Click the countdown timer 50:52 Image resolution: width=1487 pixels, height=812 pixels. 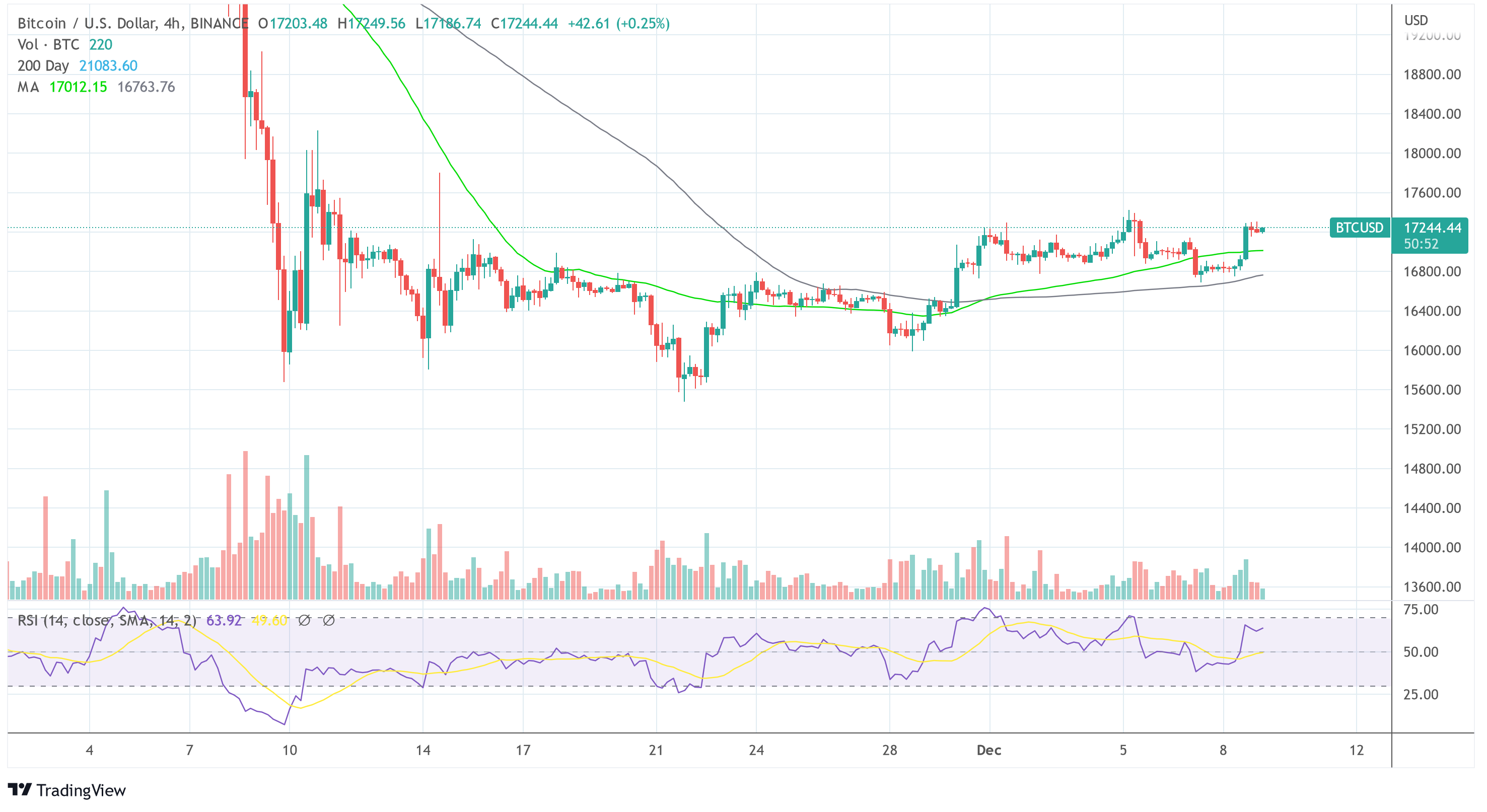click(x=1421, y=244)
